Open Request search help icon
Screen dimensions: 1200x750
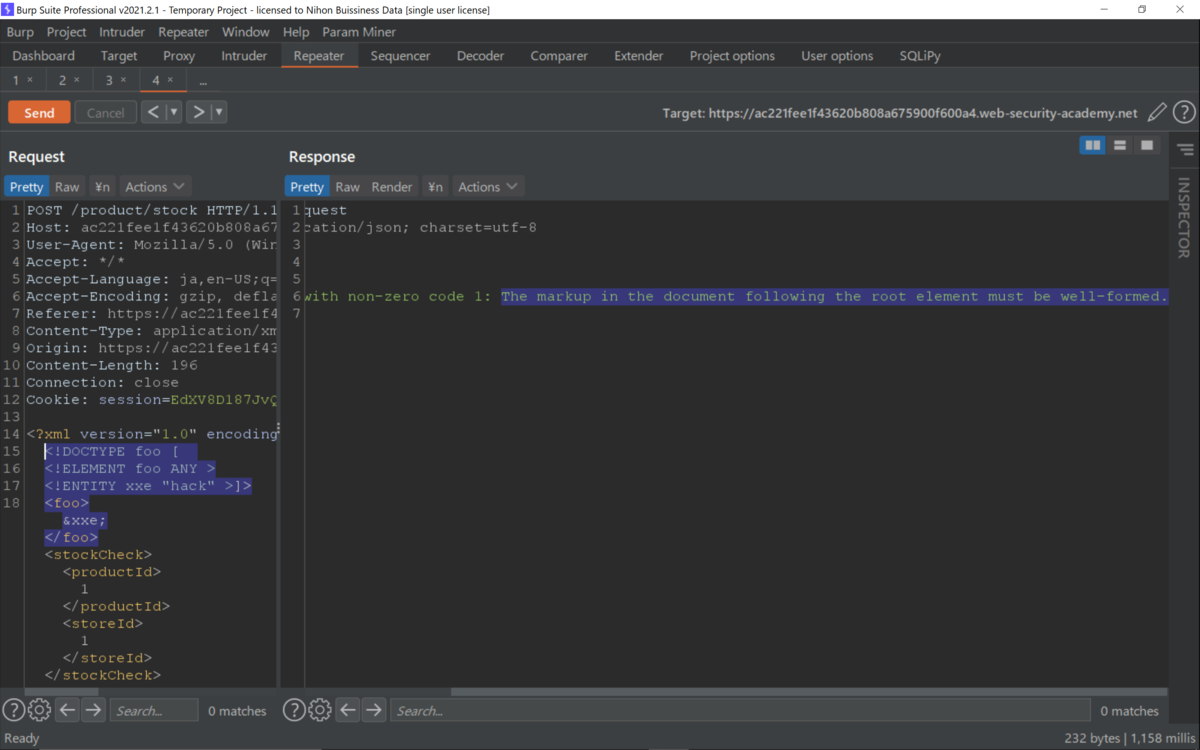[14, 710]
